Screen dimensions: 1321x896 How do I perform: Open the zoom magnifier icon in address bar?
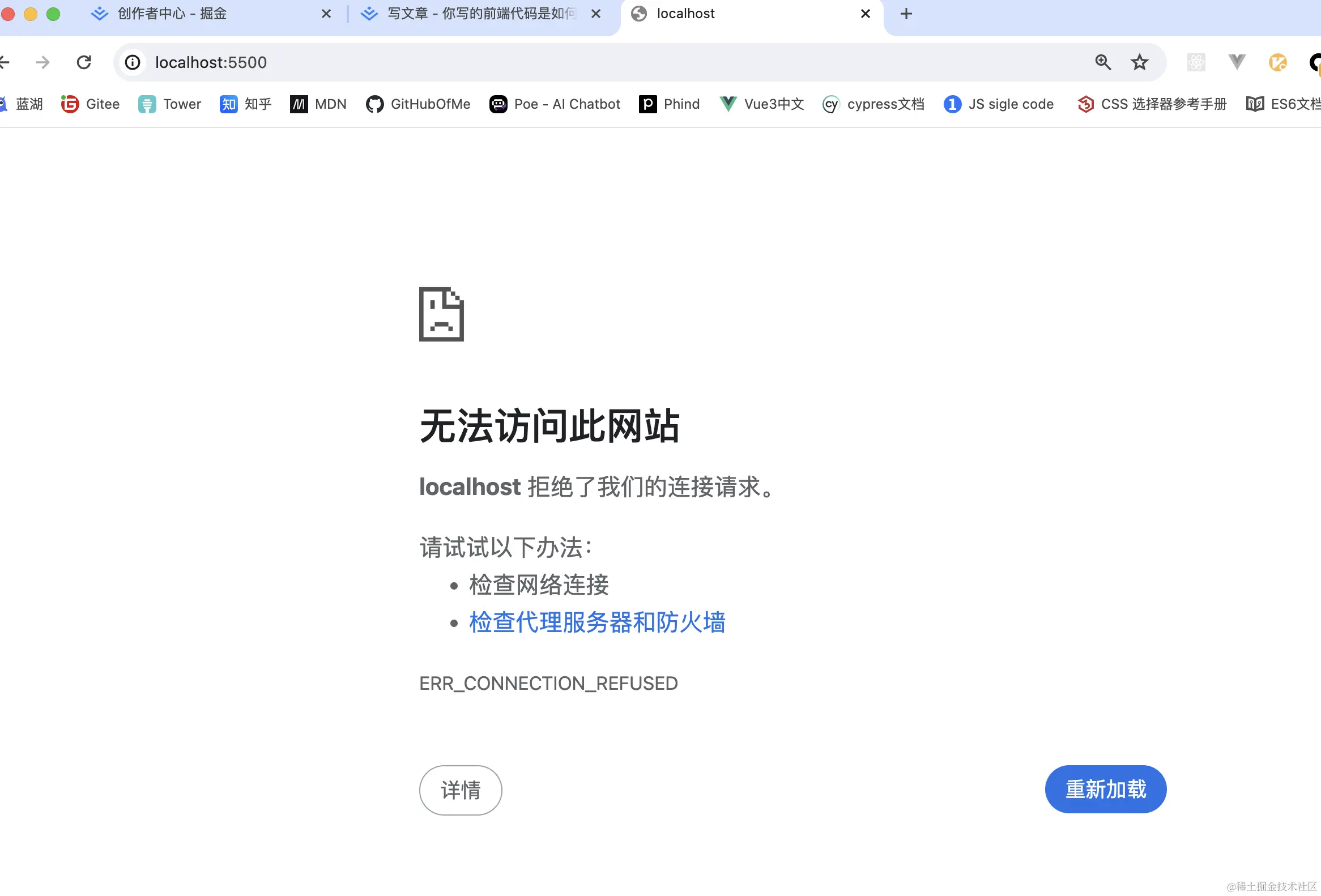point(1103,62)
